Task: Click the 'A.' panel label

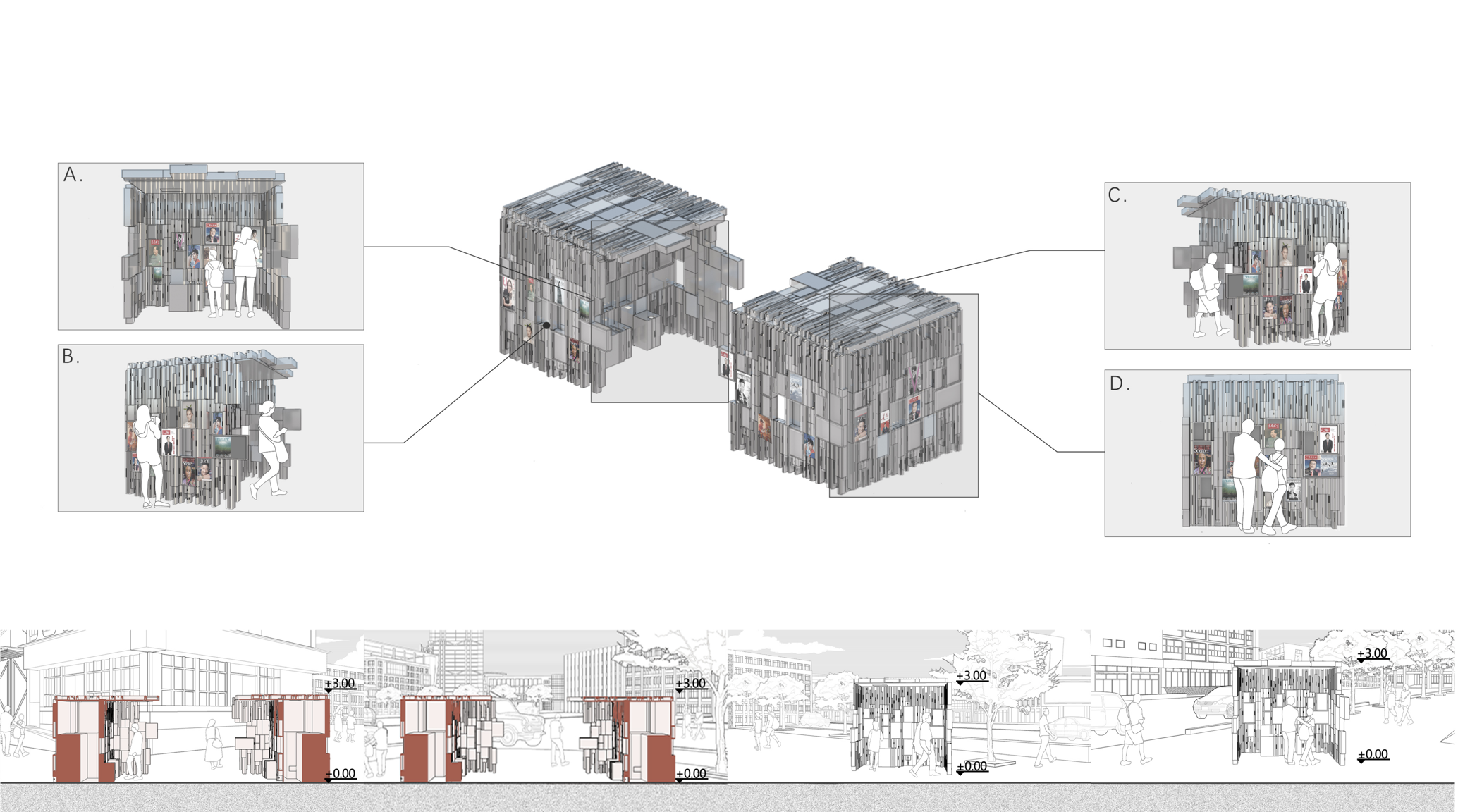Action: coord(73,175)
